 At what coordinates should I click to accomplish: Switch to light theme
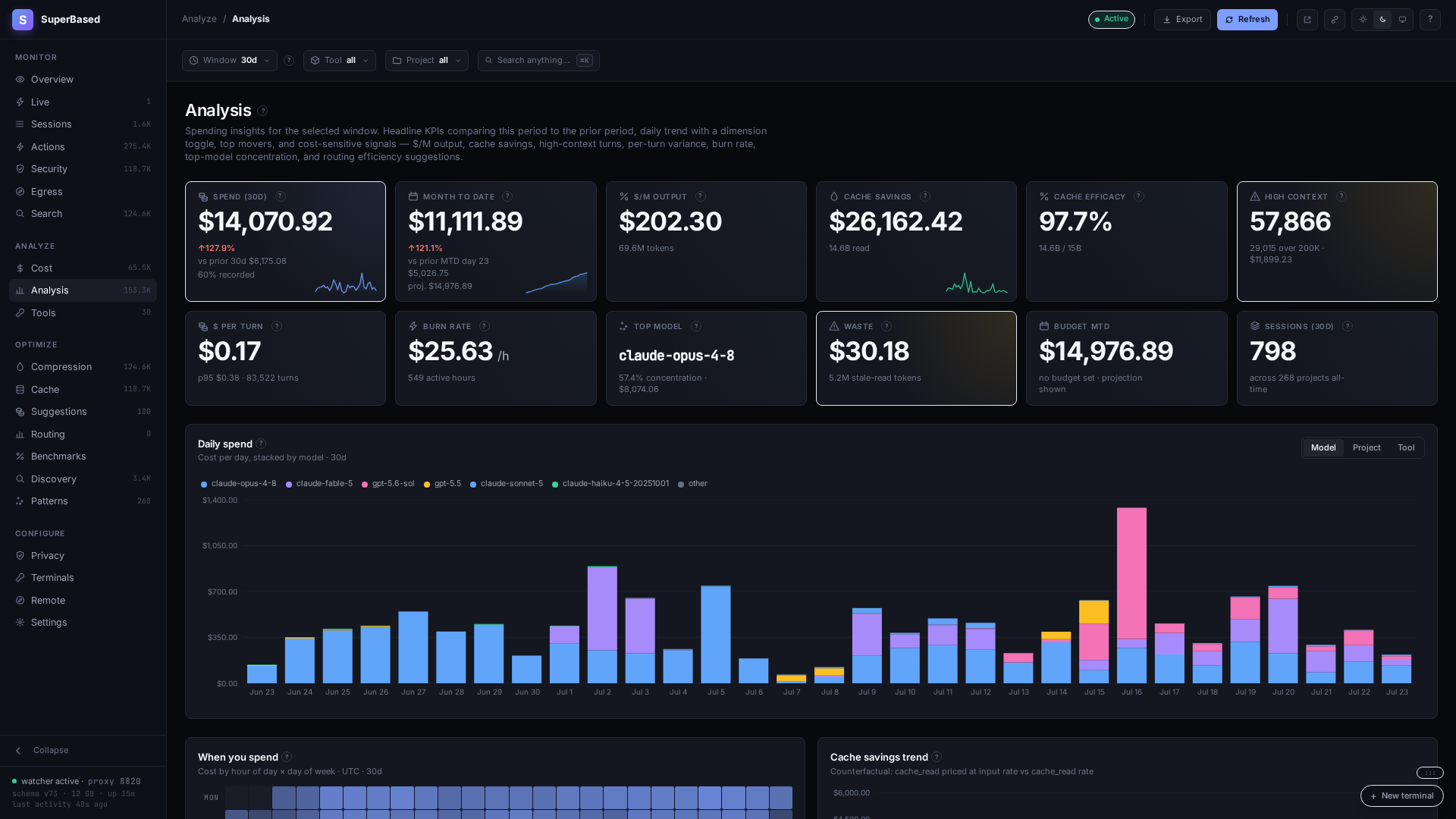point(1363,20)
